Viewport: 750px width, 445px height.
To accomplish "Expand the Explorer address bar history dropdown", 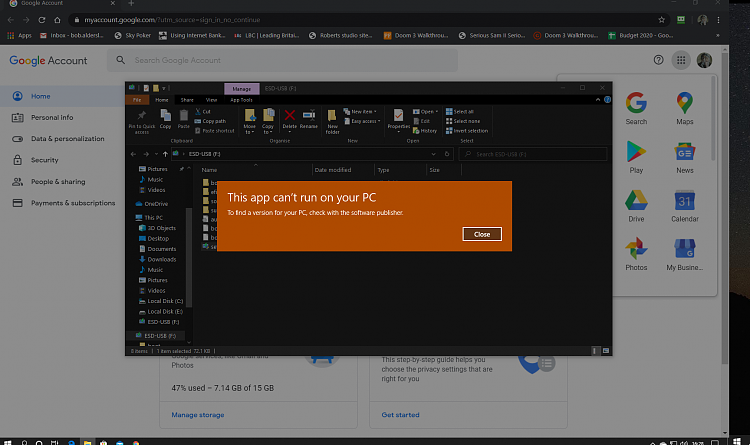I will [x=433, y=154].
